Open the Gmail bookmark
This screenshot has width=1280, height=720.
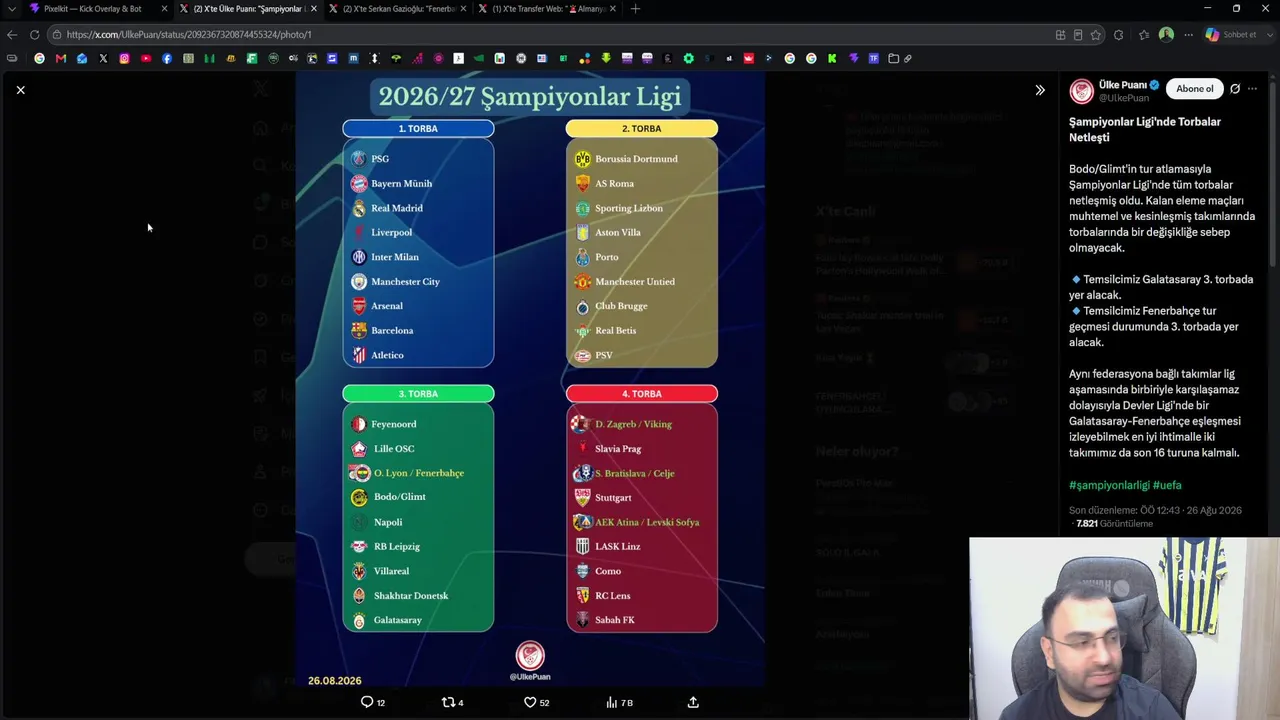click(61, 58)
